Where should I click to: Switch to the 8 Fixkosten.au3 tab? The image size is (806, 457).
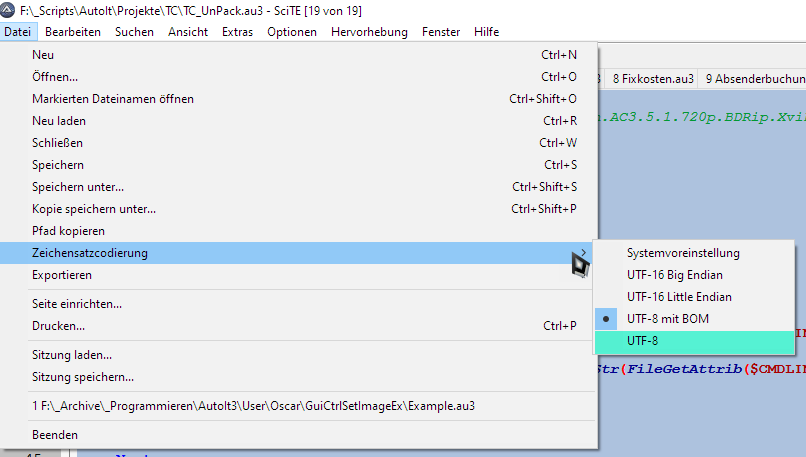(x=652, y=77)
